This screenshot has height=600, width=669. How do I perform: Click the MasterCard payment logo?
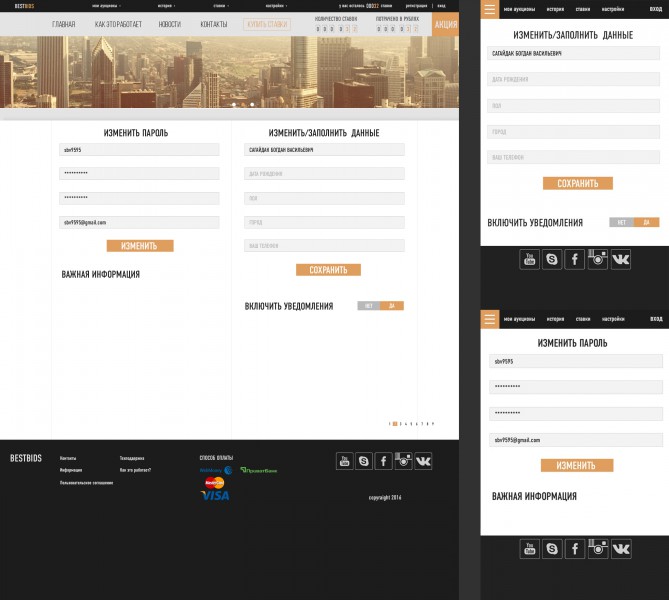[215, 483]
